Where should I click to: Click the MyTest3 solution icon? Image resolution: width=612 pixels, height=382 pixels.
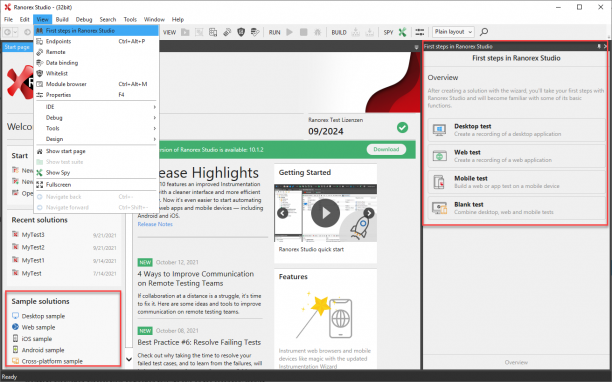click(15, 235)
